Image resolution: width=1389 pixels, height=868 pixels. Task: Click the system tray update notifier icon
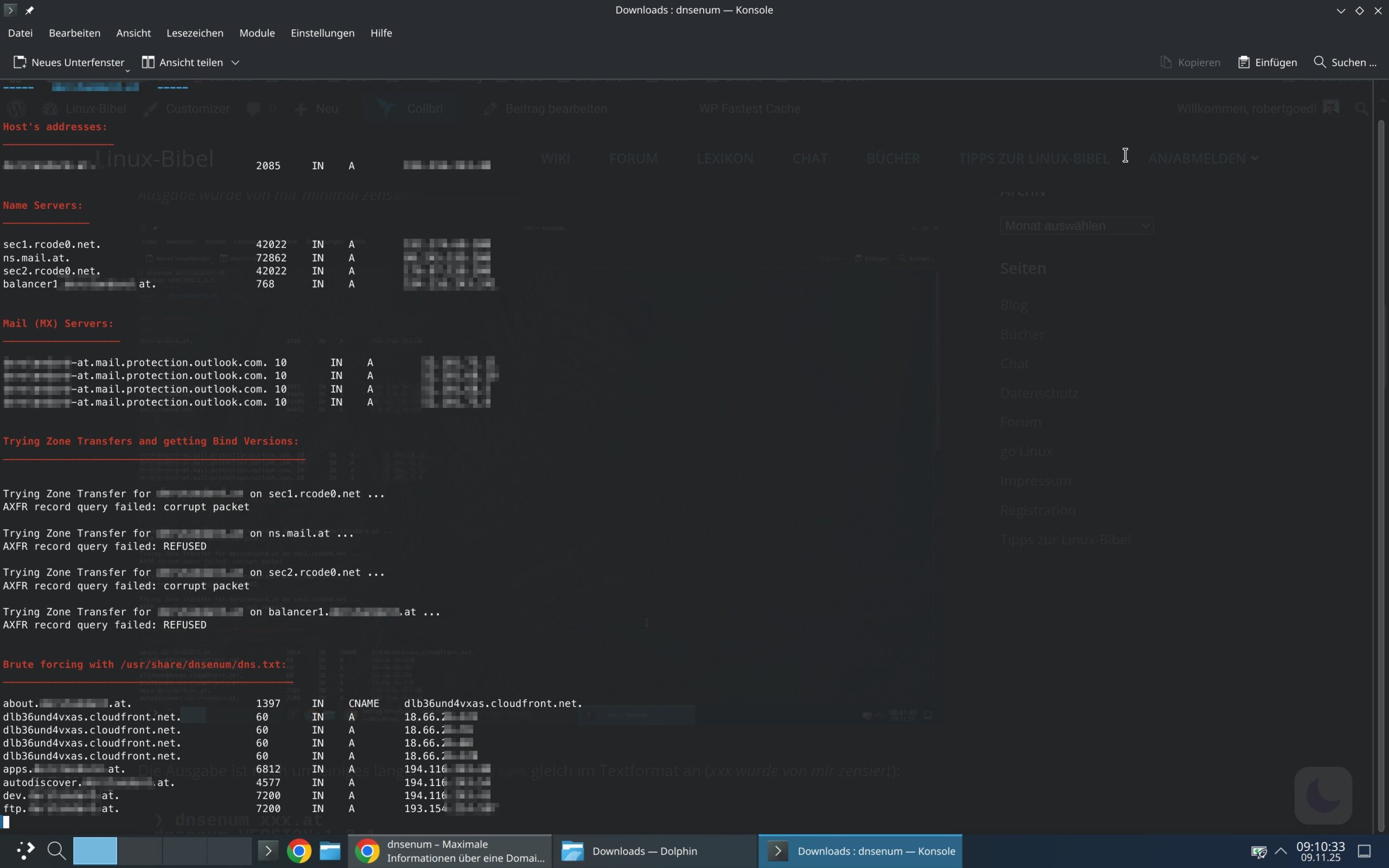pos(1258,851)
